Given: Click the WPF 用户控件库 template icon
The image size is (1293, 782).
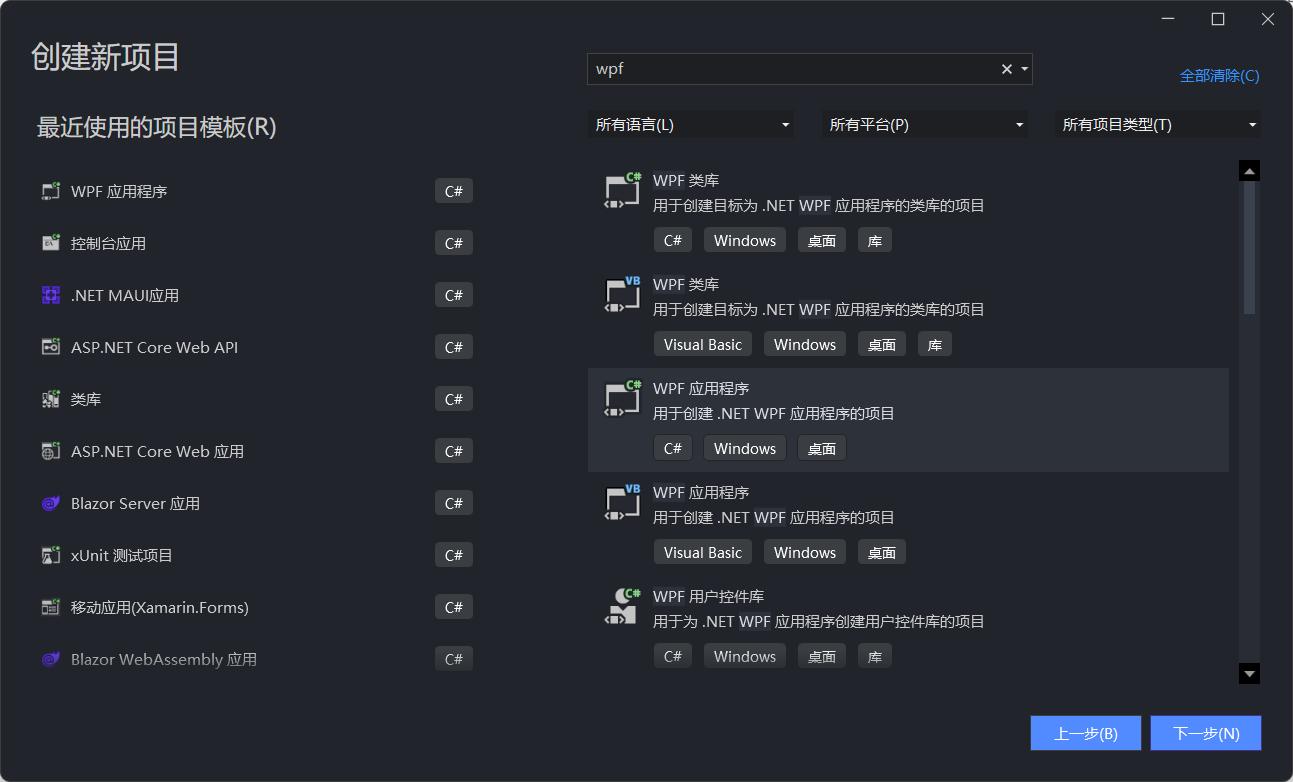Looking at the screenshot, I should tap(620, 606).
